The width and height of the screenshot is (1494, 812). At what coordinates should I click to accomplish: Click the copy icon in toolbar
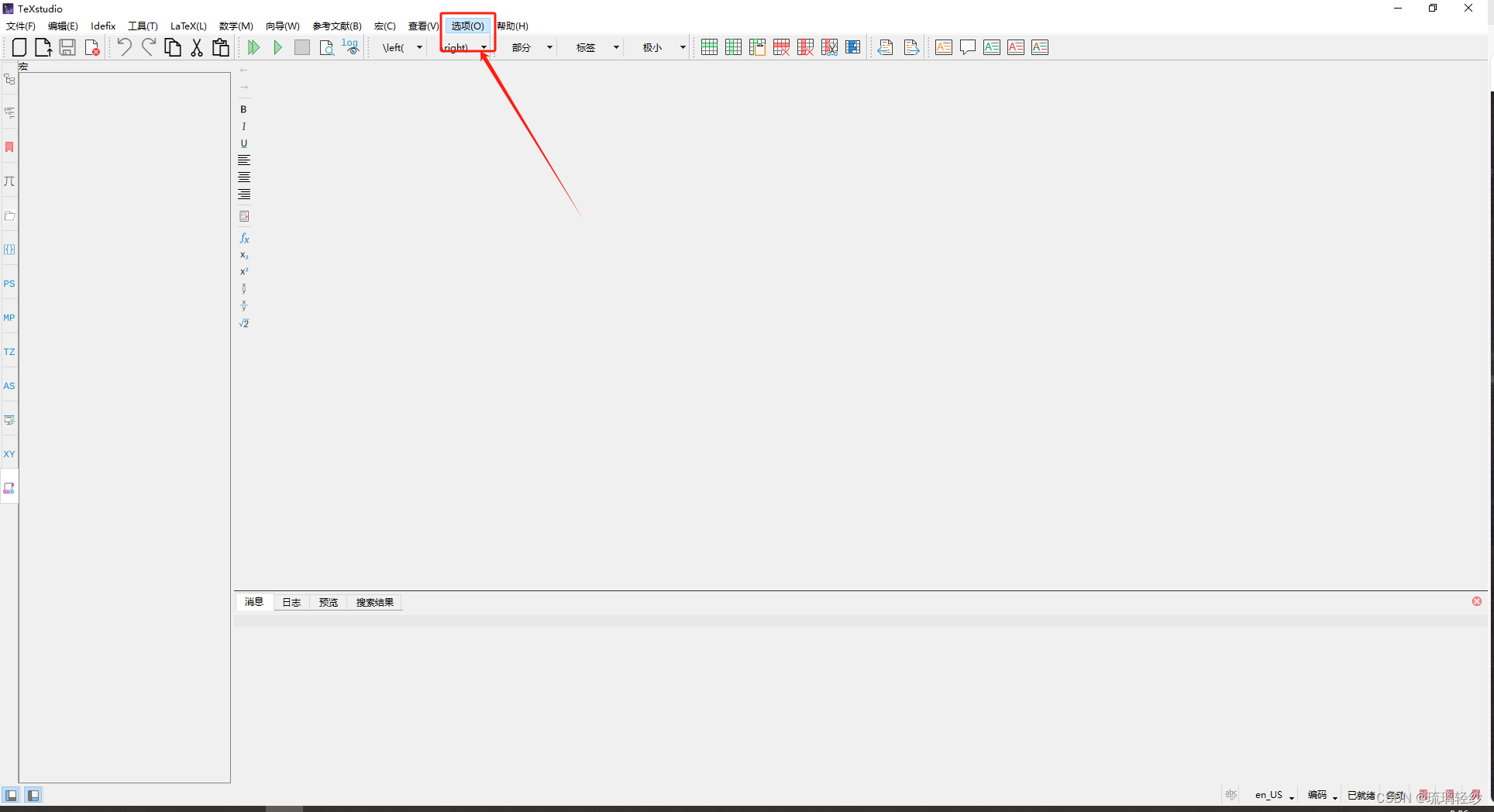[173, 47]
